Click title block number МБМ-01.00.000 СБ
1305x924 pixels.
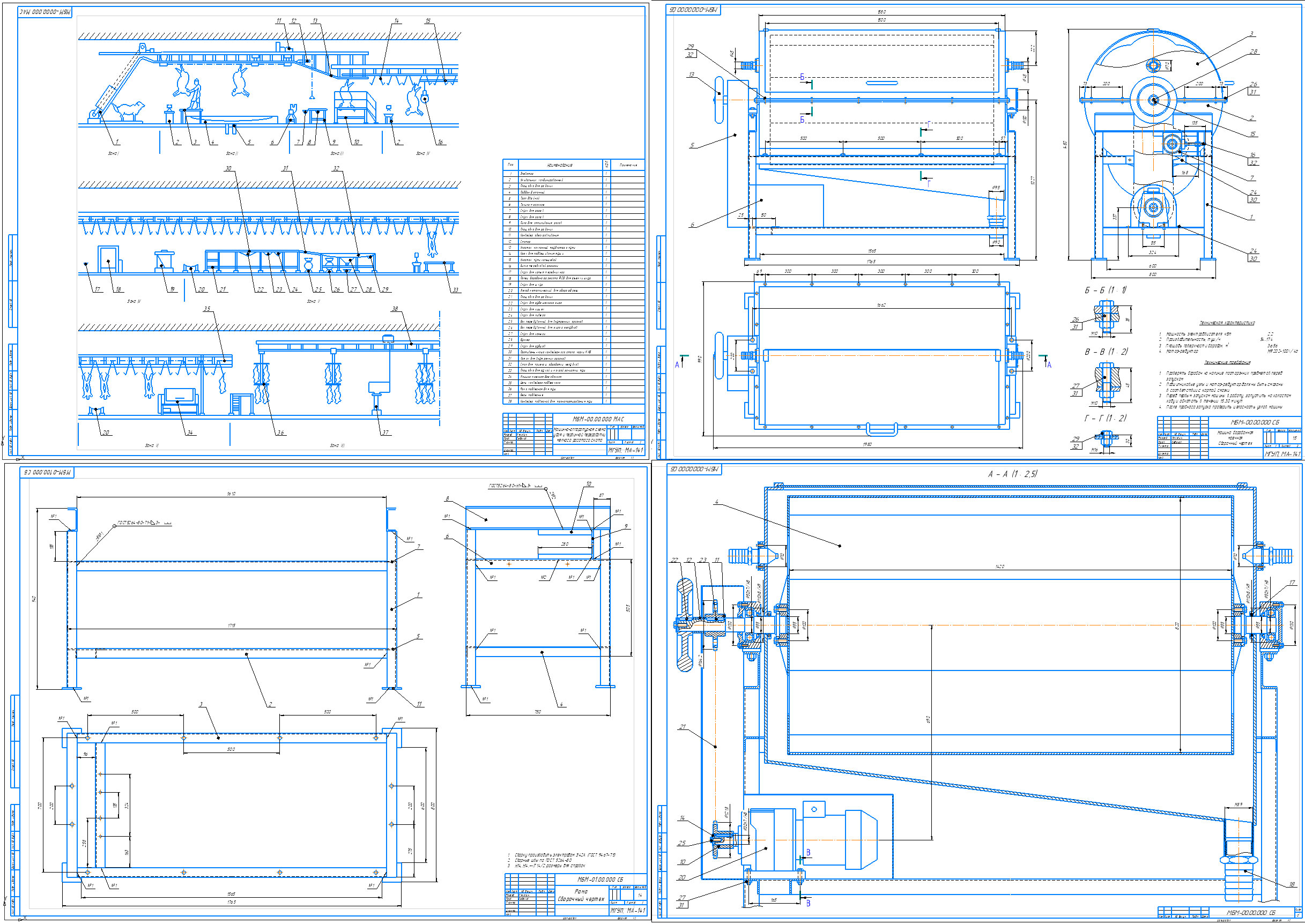point(600,880)
